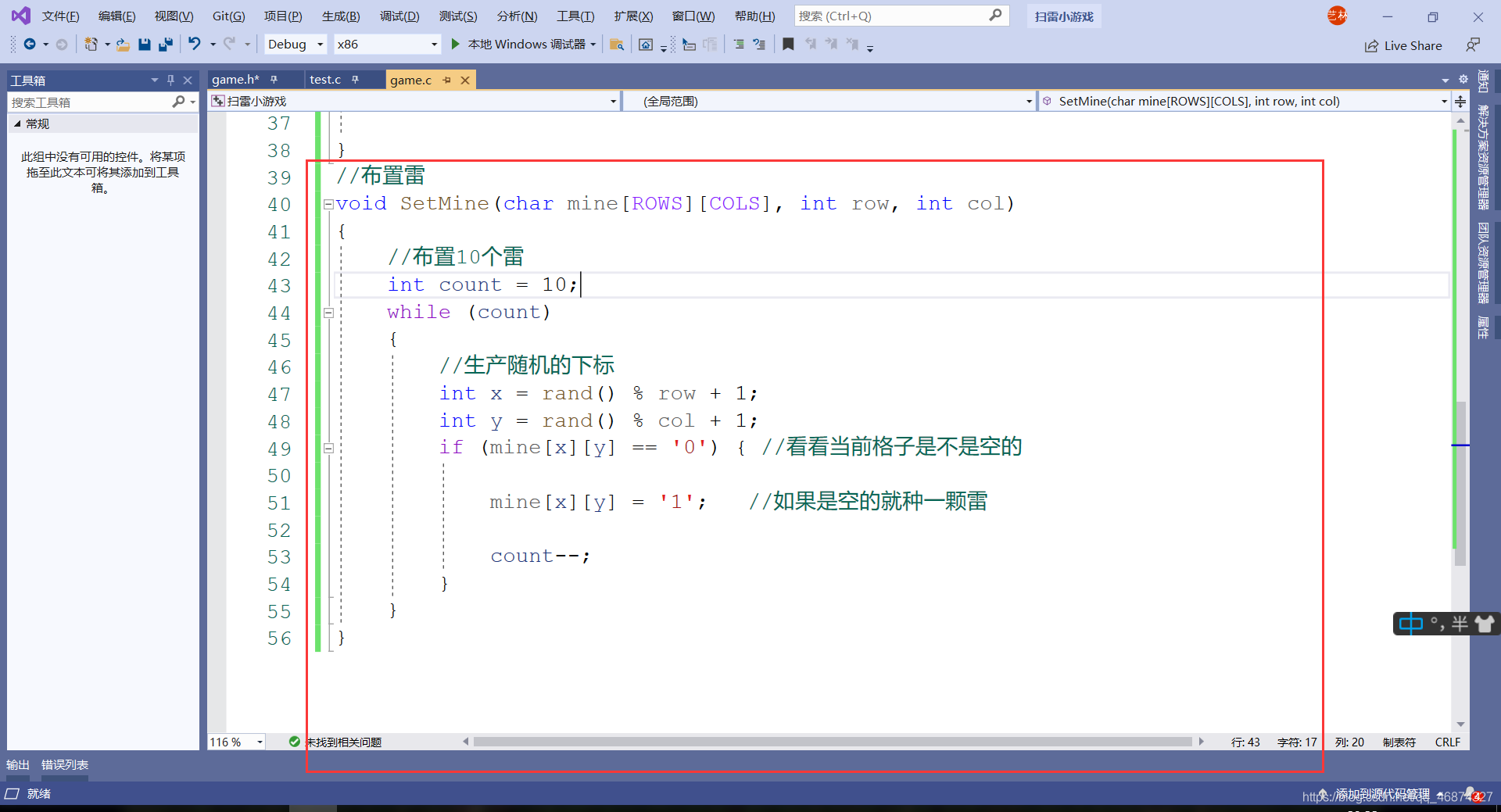Viewport: 1501px width, 812px height.
Task: Jump to the next bookmark
Action: [831, 45]
